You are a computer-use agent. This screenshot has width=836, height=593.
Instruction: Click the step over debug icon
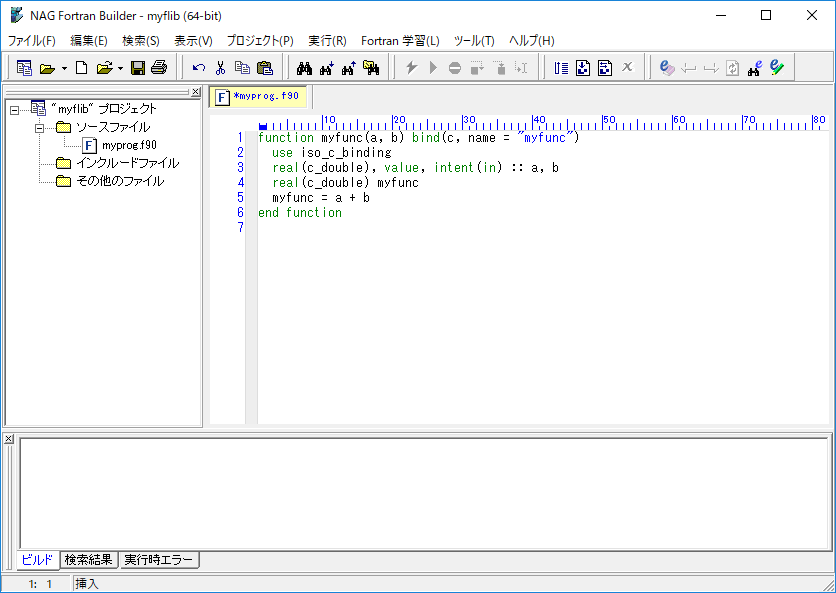(x=477, y=68)
